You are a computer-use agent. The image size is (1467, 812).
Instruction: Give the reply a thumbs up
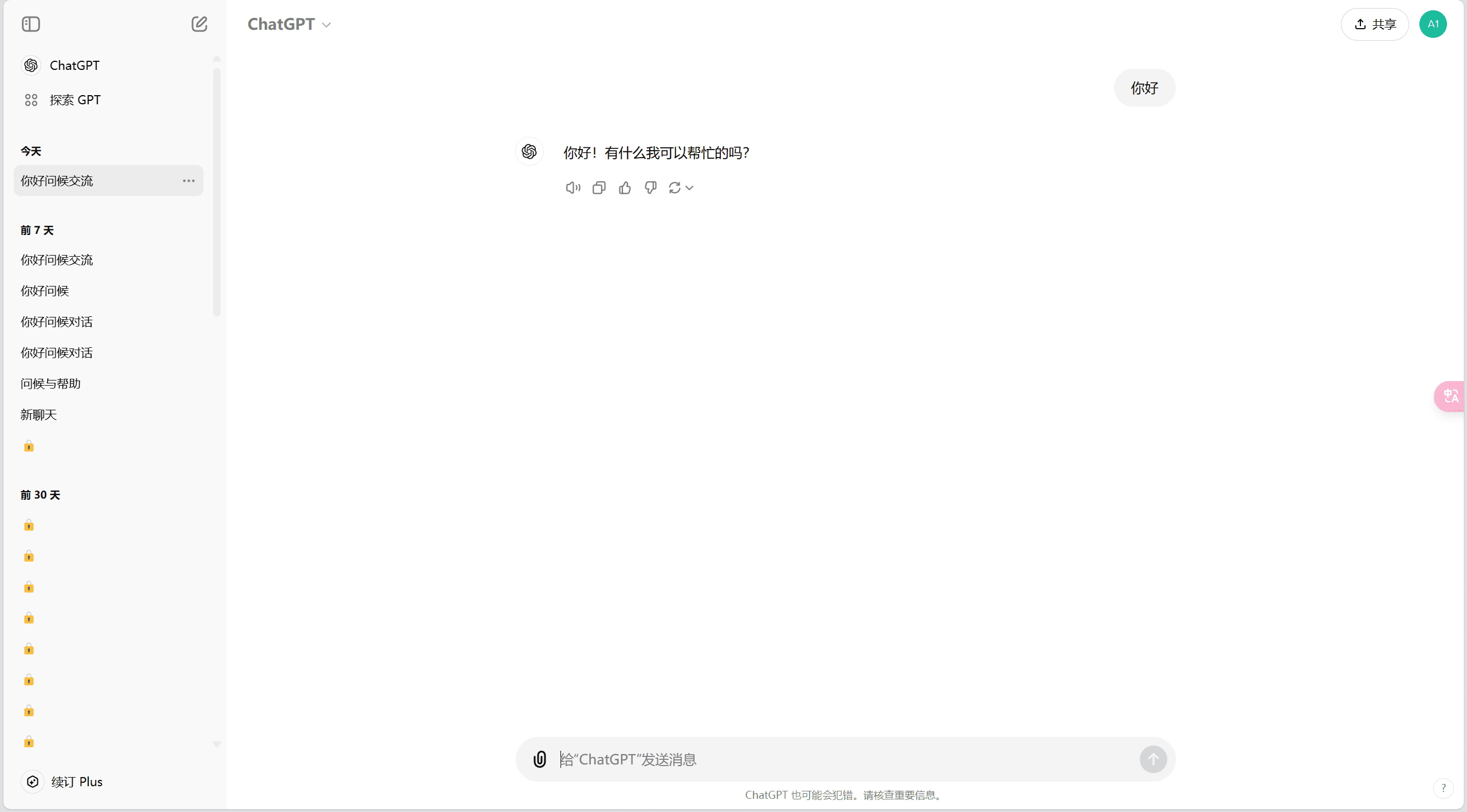625,187
